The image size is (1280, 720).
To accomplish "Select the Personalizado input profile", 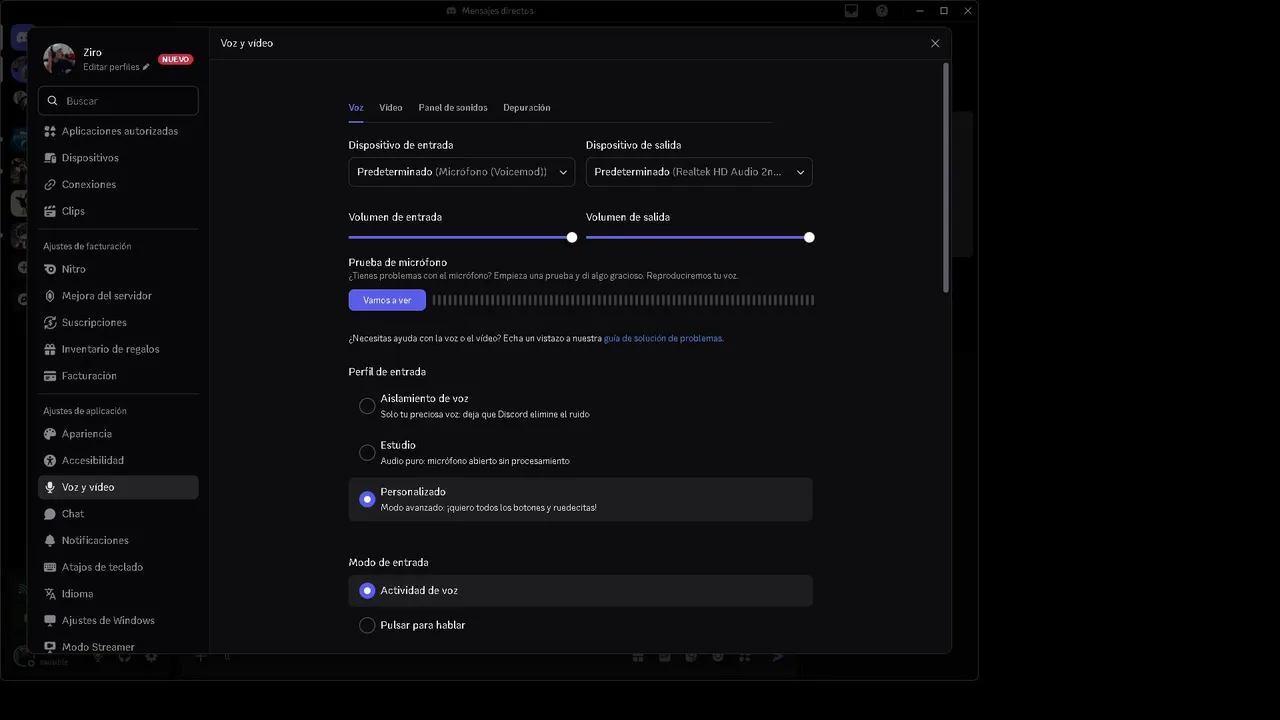I will click(580, 499).
